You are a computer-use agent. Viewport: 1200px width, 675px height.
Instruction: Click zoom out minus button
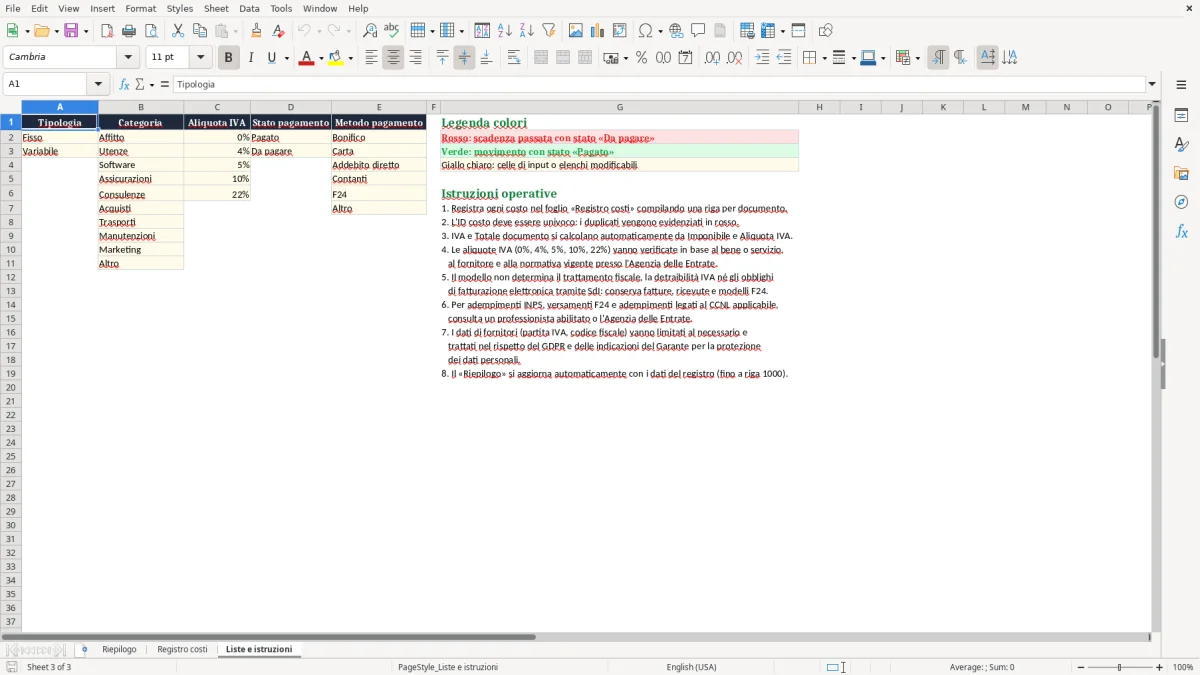click(x=1081, y=667)
